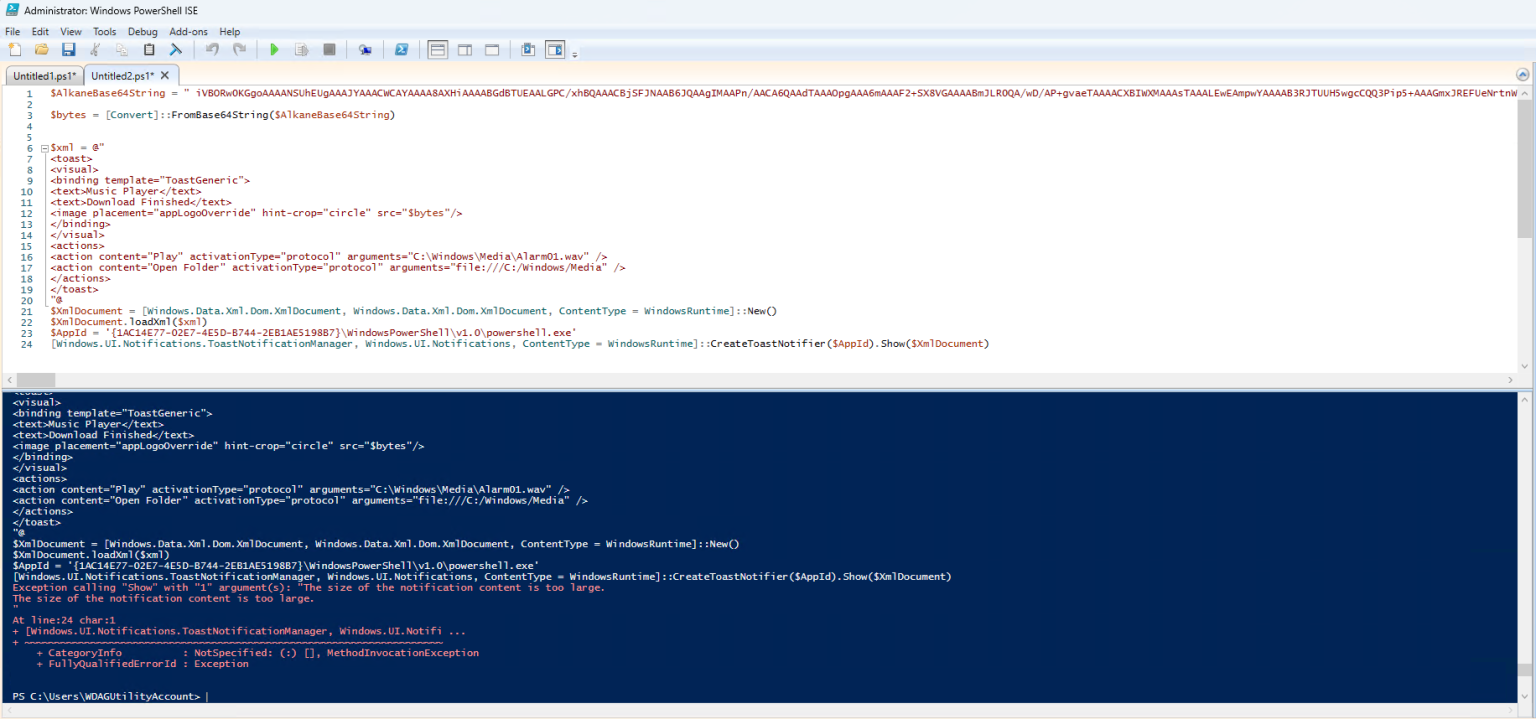The image size is (1536, 719).
Task: Save Untitled2.ps1 with the Save icon
Action: (x=70, y=49)
